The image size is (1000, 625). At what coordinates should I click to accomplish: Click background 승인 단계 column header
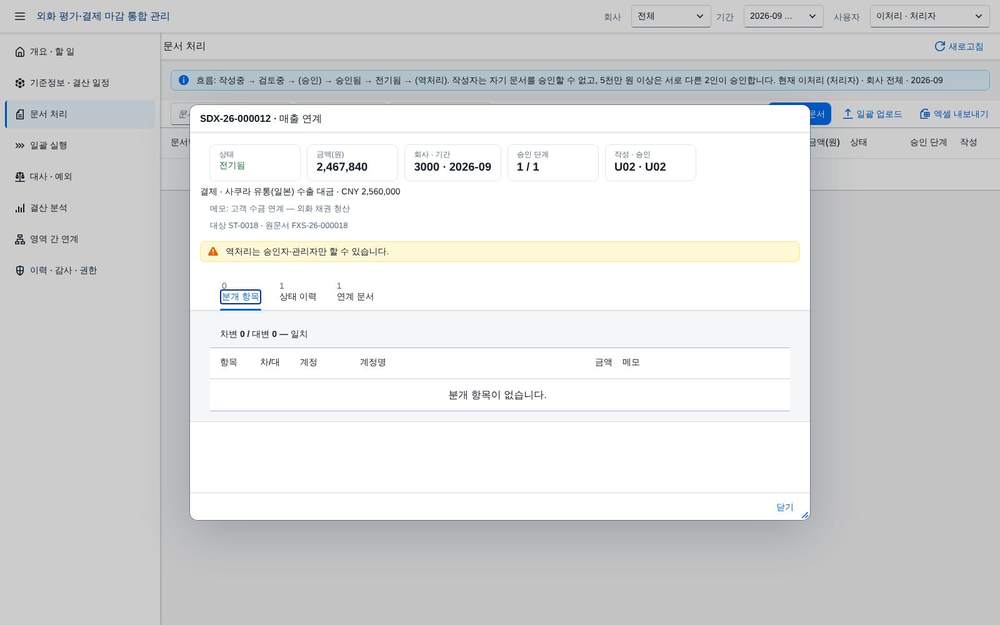coord(928,142)
